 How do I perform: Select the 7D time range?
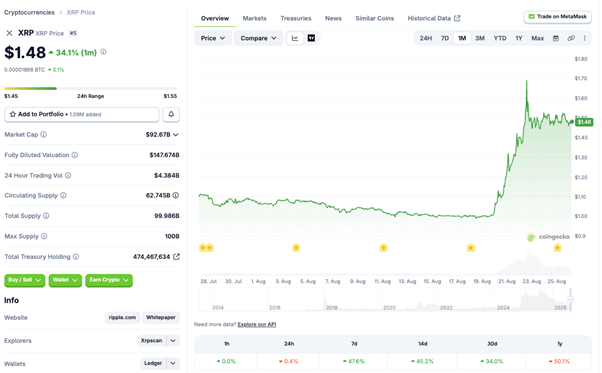[445, 38]
